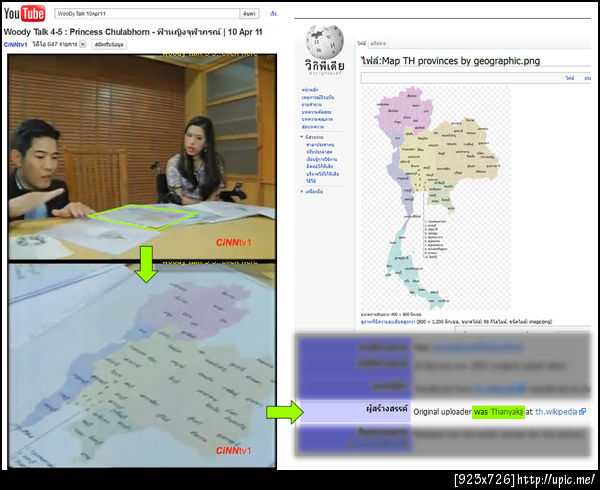Open เหตุการณ์ปัจจุบัน sidebar link
The width and height of the screenshot is (600, 490).
pos(318,97)
